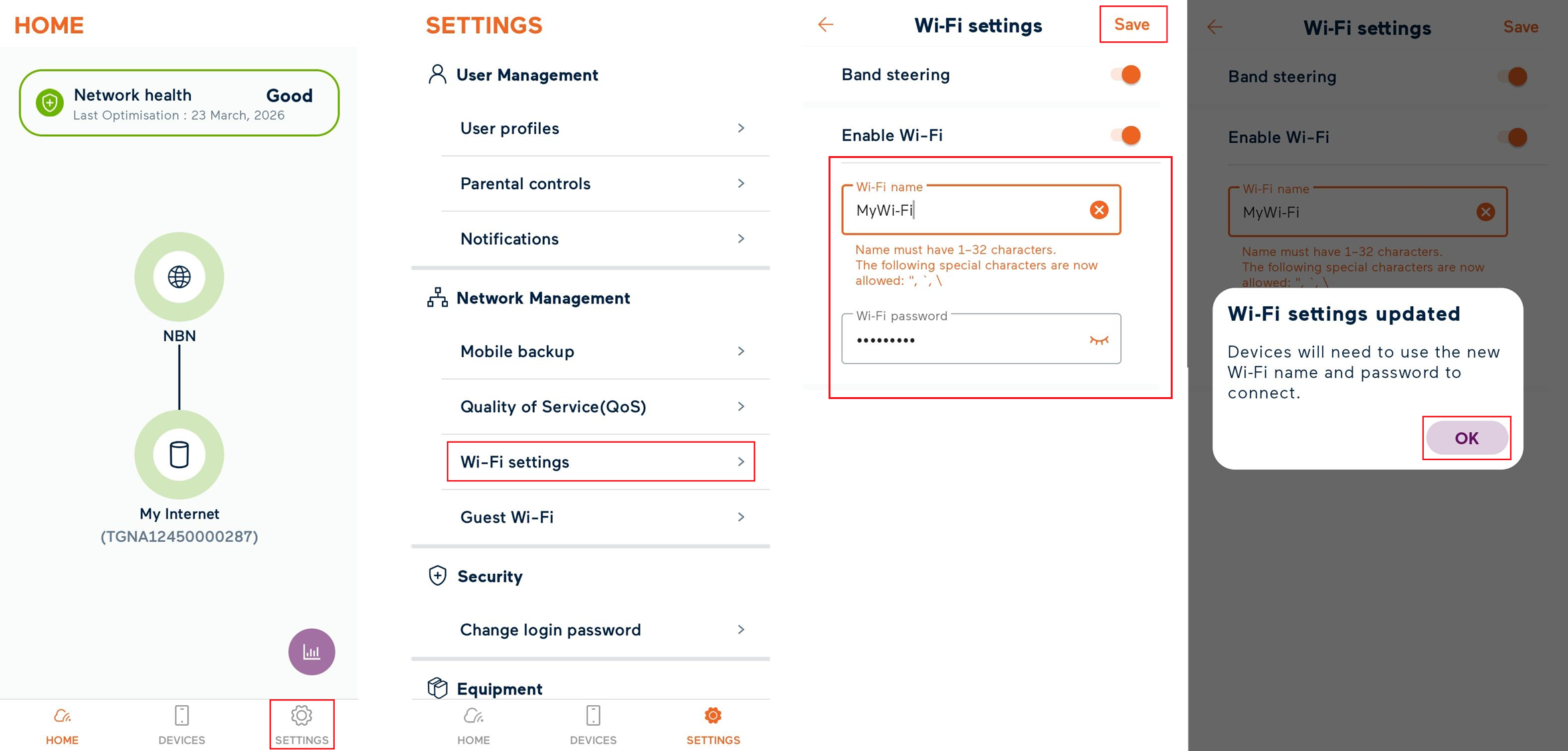The width and height of the screenshot is (1568, 751).
Task: Save the Wi-Fi settings
Action: coord(1132,25)
